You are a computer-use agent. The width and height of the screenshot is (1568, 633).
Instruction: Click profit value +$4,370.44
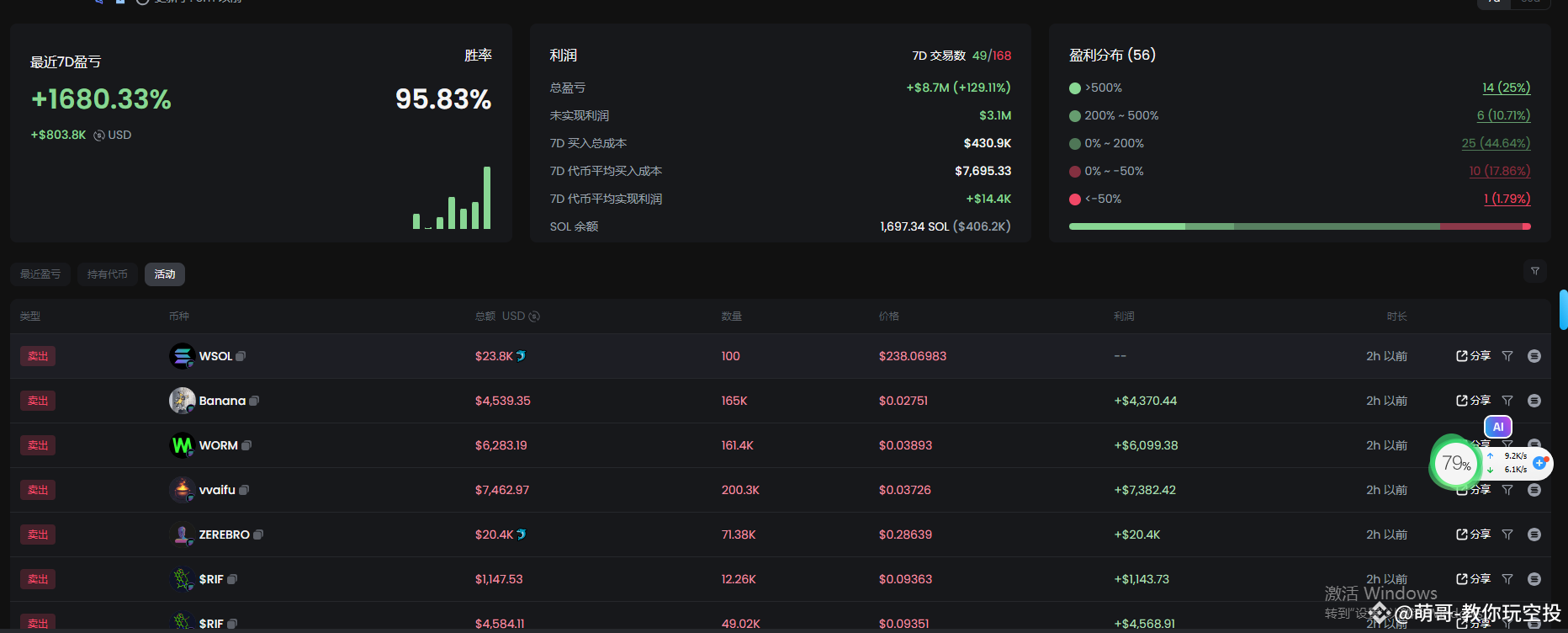(x=1146, y=401)
